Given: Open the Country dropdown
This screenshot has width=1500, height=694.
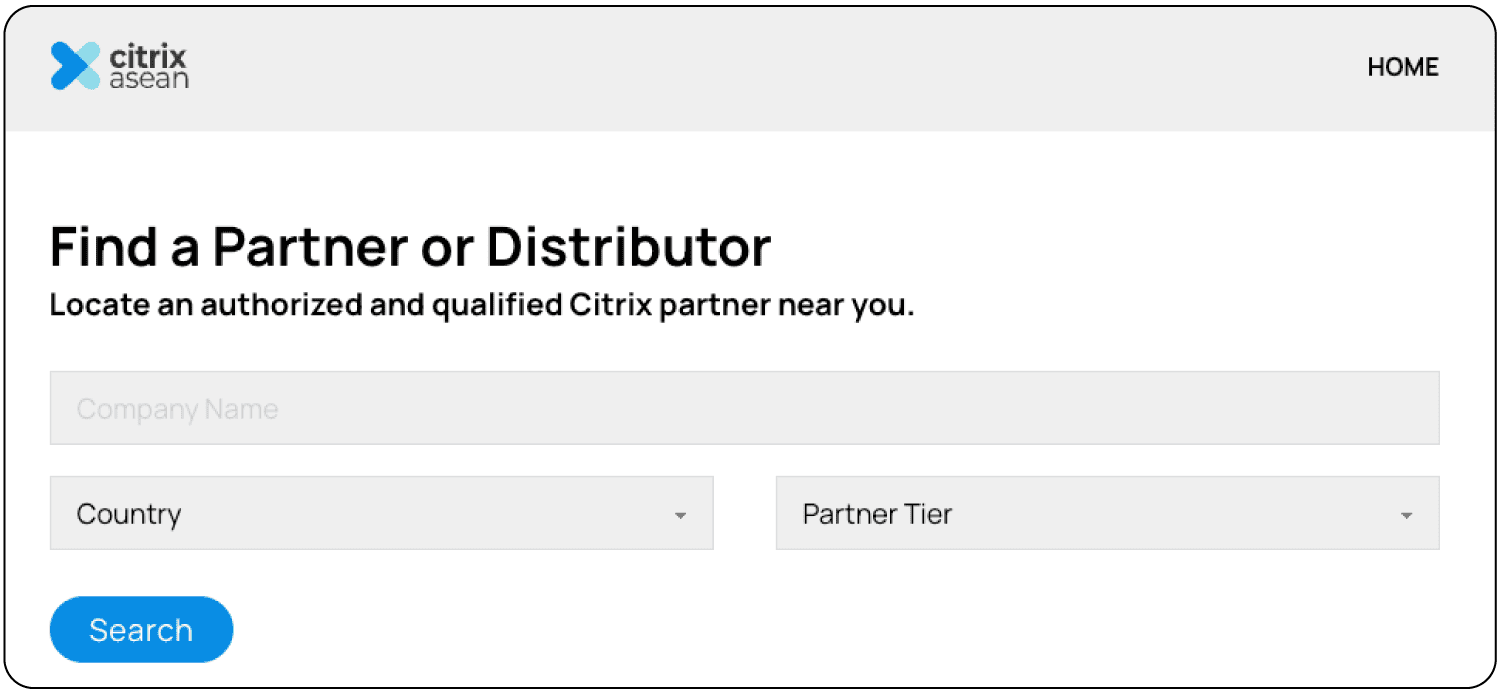Looking at the screenshot, I should click(x=381, y=513).
